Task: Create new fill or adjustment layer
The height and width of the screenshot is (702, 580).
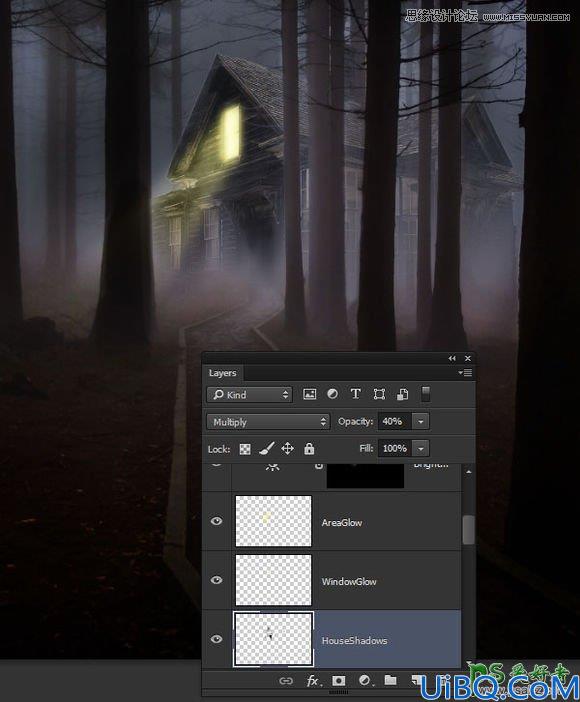Action: pyautogui.click(x=365, y=681)
